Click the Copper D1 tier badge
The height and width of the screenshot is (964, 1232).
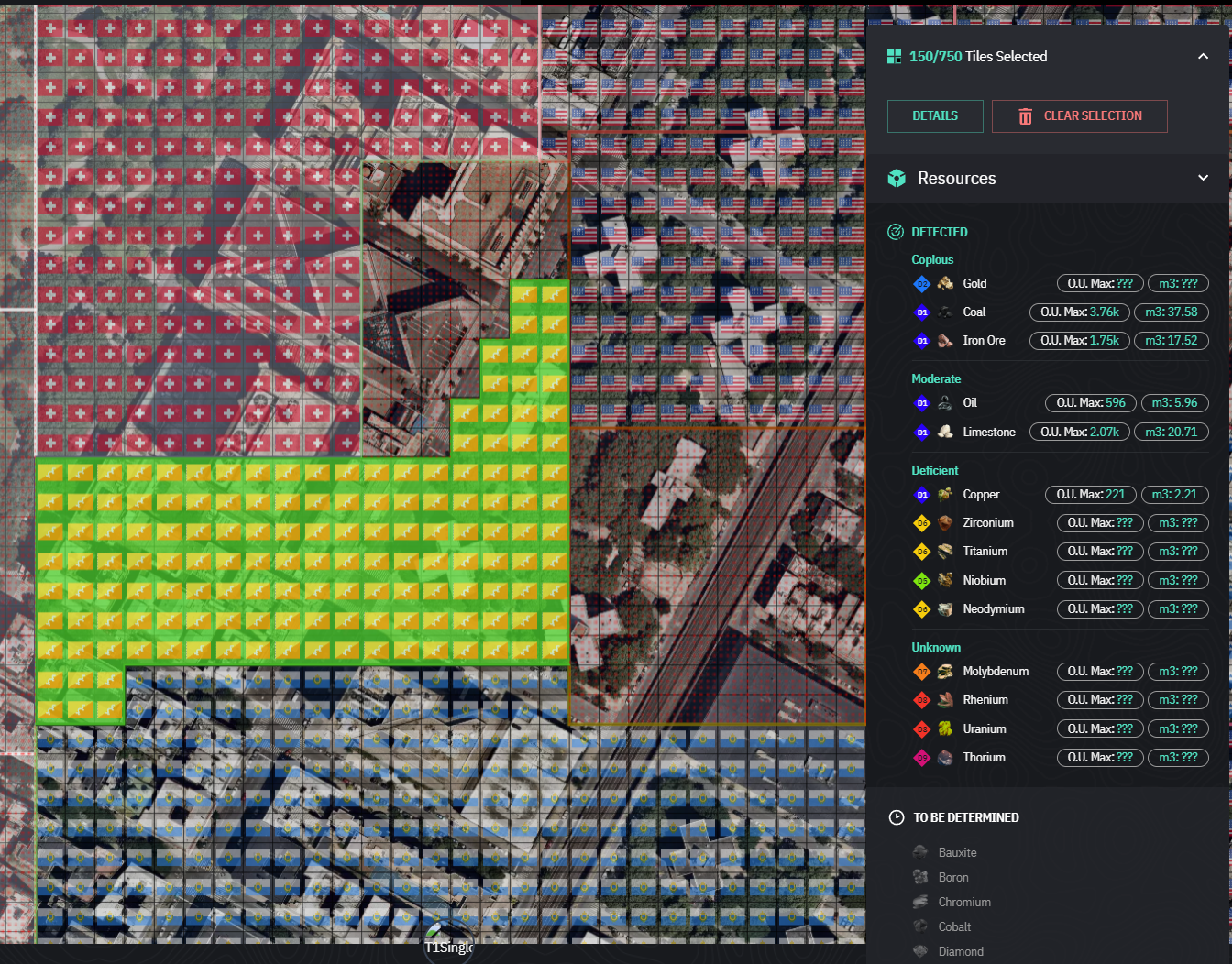tap(922, 495)
